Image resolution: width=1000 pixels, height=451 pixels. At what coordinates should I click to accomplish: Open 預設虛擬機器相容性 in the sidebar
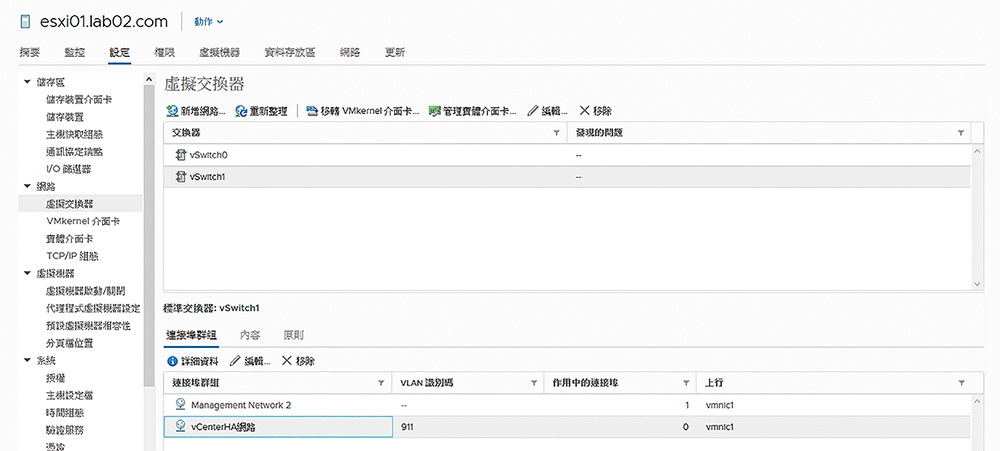[x=88, y=325]
